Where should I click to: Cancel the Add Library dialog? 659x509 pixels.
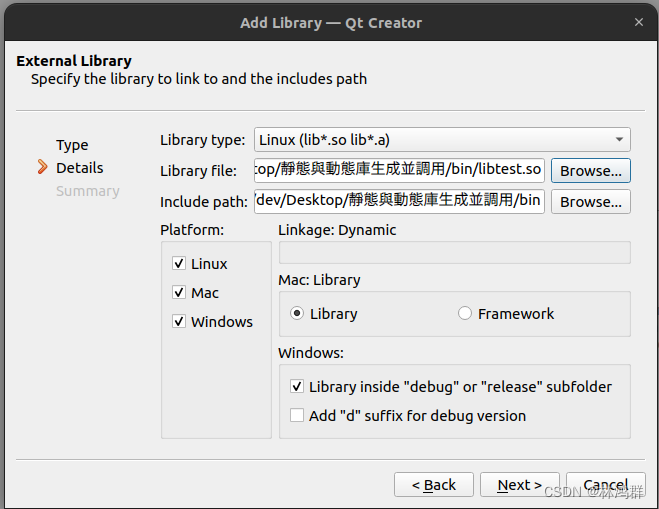tap(606, 485)
